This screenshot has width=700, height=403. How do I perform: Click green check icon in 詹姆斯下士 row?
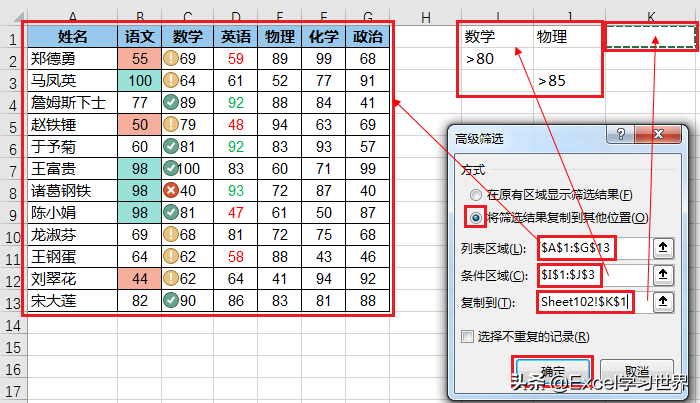point(171,102)
